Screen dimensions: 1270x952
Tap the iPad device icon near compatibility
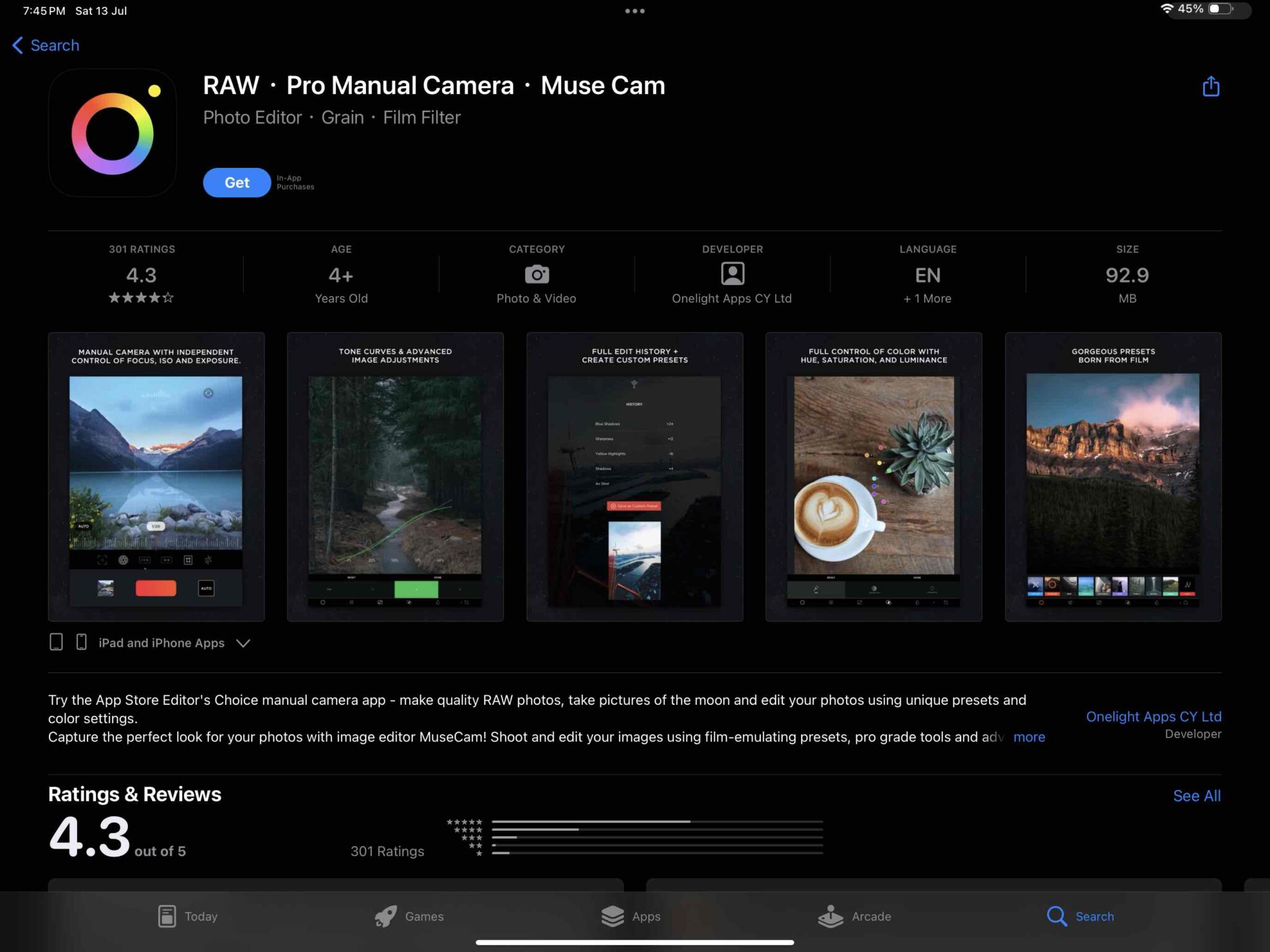point(56,641)
